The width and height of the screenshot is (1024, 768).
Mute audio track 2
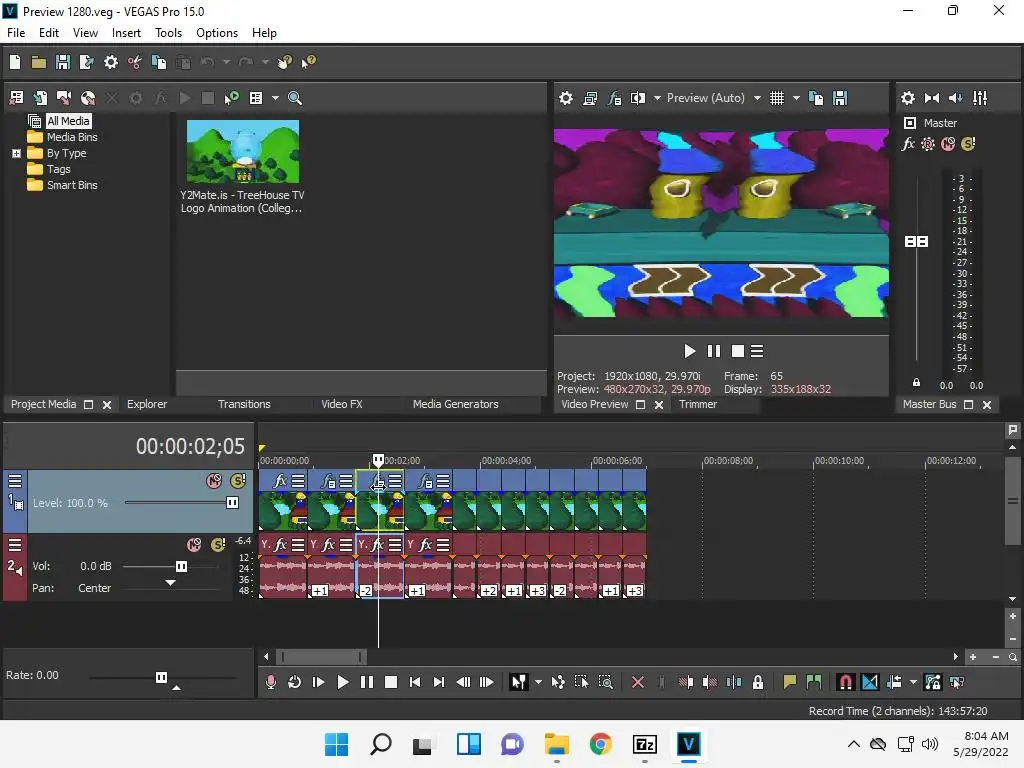tap(194, 545)
